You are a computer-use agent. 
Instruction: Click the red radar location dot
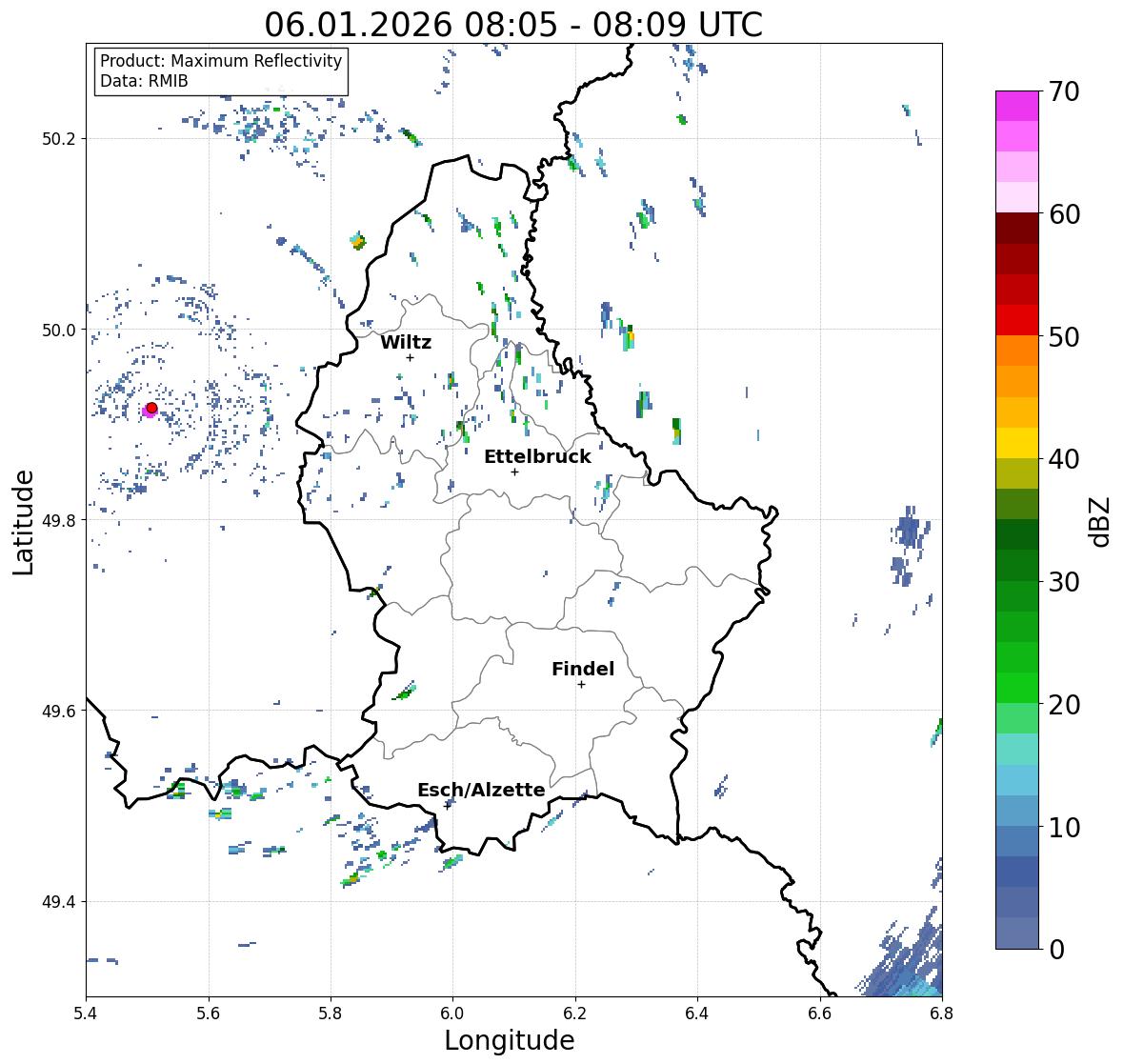tap(151, 408)
